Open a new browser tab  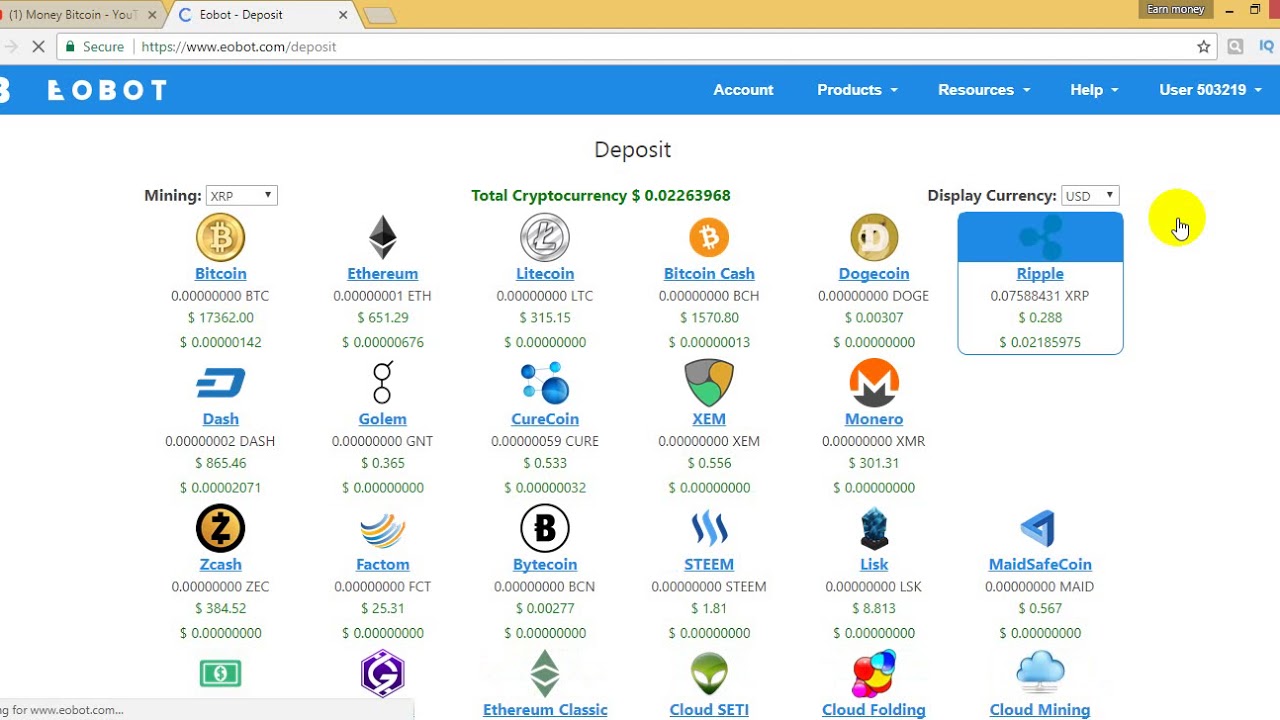point(381,15)
